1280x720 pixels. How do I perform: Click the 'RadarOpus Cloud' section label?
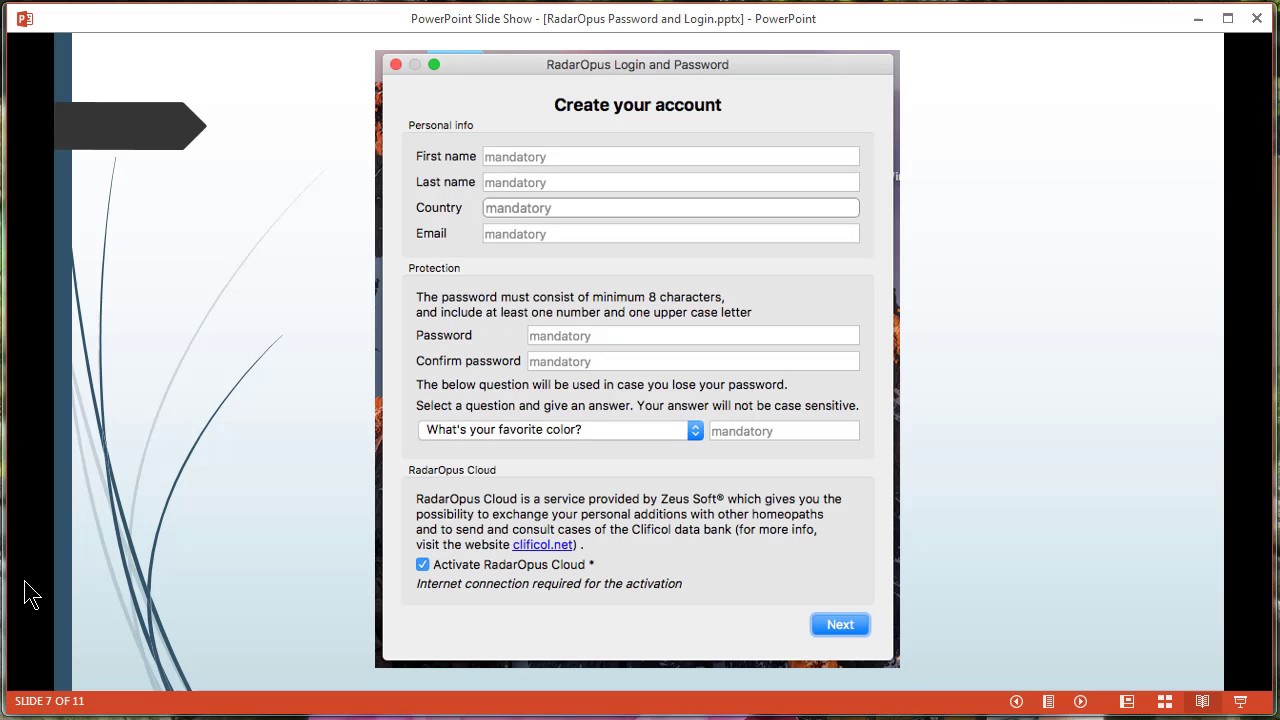[452, 470]
